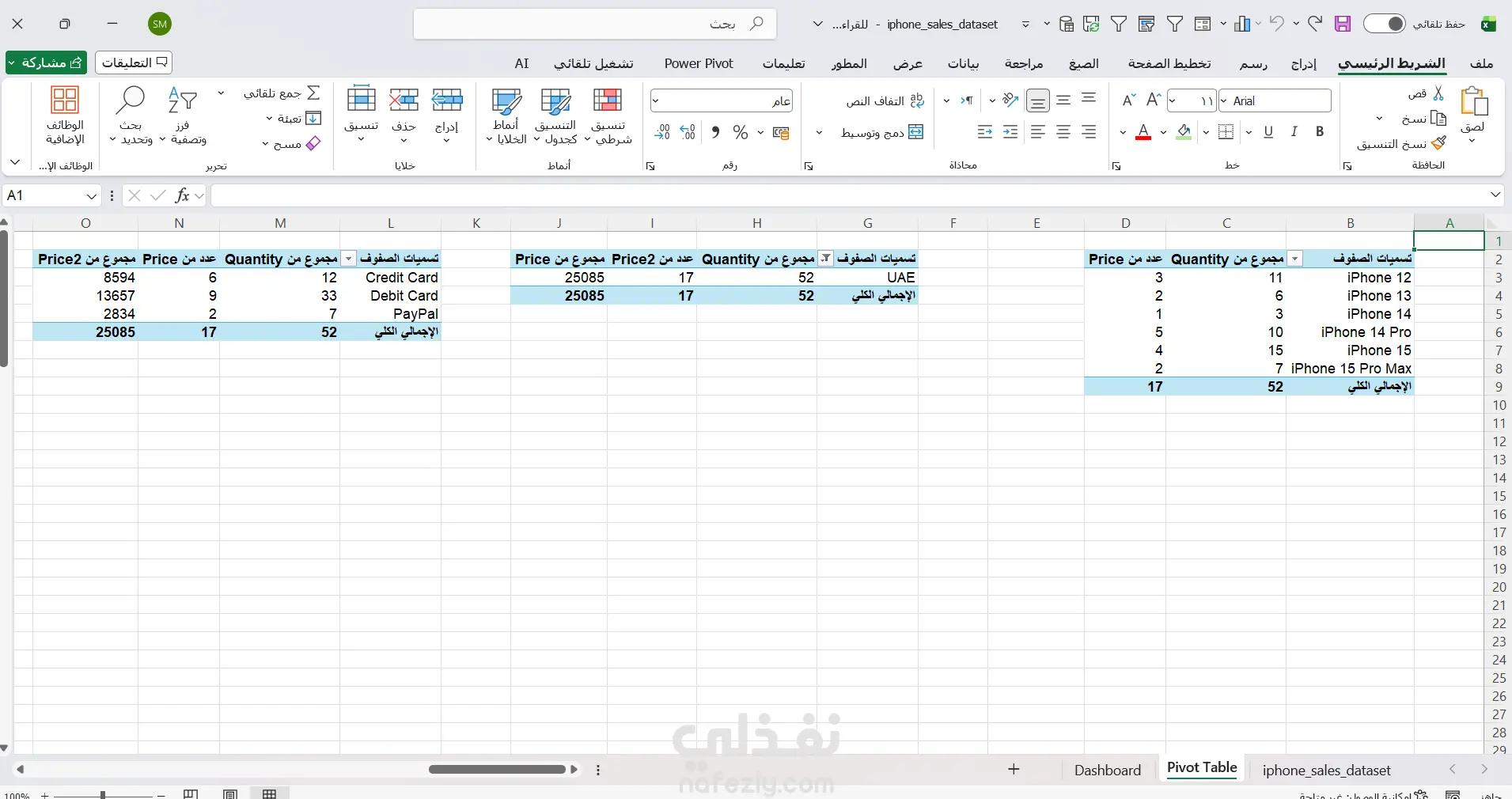Image resolution: width=1512 pixels, height=799 pixels.
Task: Click the text orientation icon
Action: point(1010,100)
